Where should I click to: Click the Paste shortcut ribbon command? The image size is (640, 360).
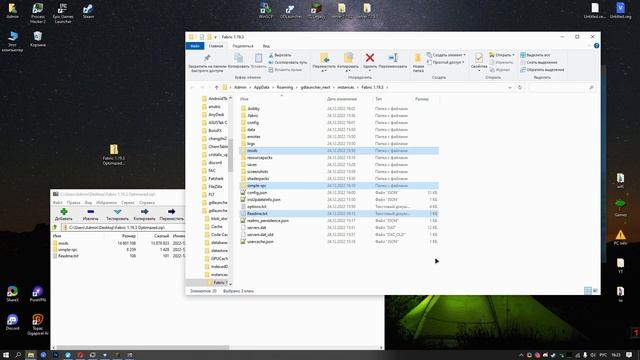click(x=285, y=70)
